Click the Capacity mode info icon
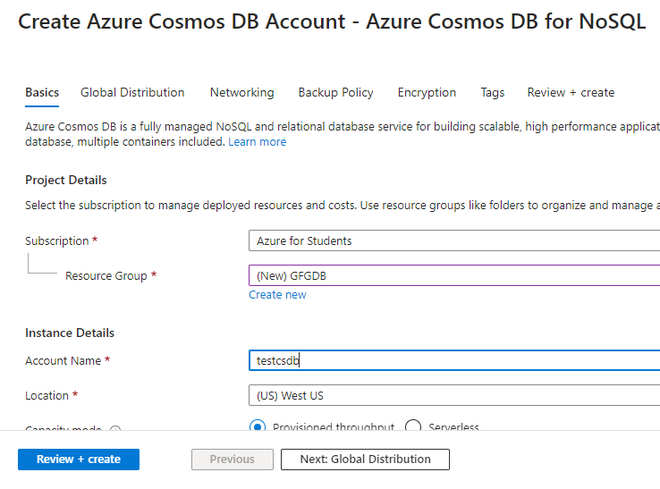Screen dimensions: 660x489 pyautogui.click(x=115, y=431)
